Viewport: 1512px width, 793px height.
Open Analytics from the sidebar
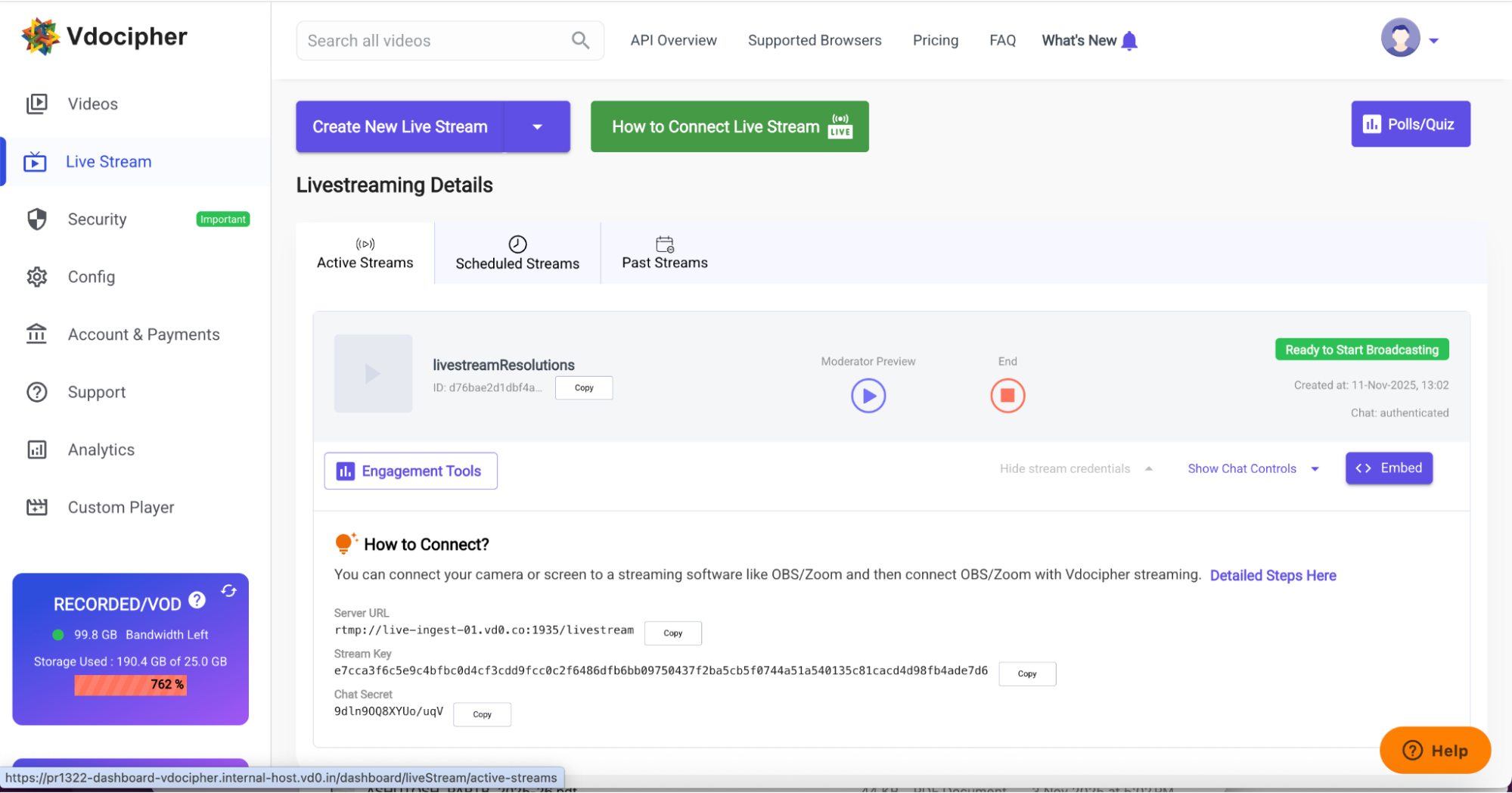pyautogui.click(x=101, y=450)
